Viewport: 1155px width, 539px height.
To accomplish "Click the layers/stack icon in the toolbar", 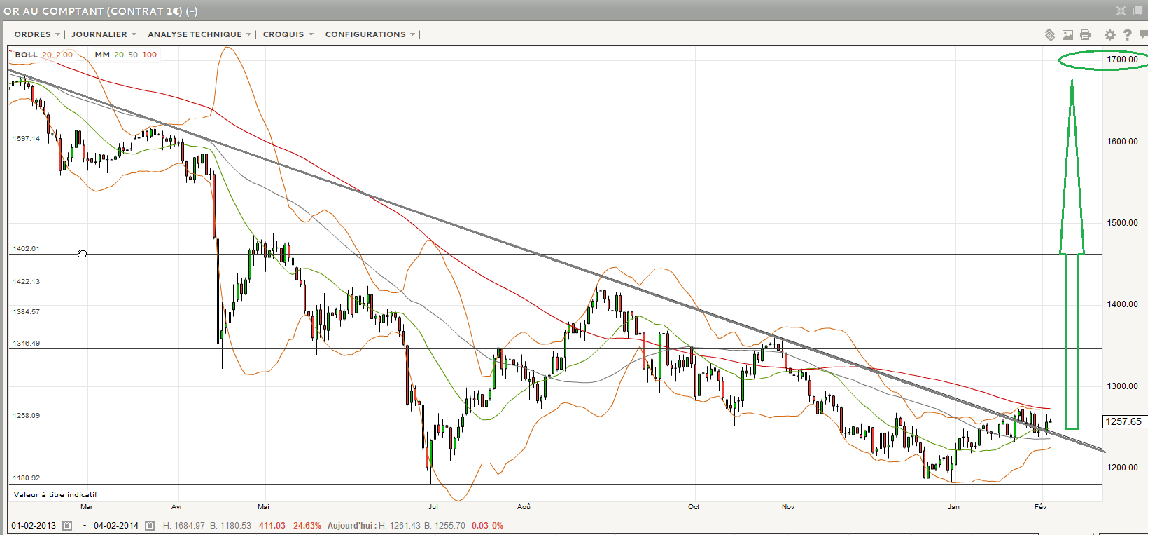I will [x=1051, y=34].
